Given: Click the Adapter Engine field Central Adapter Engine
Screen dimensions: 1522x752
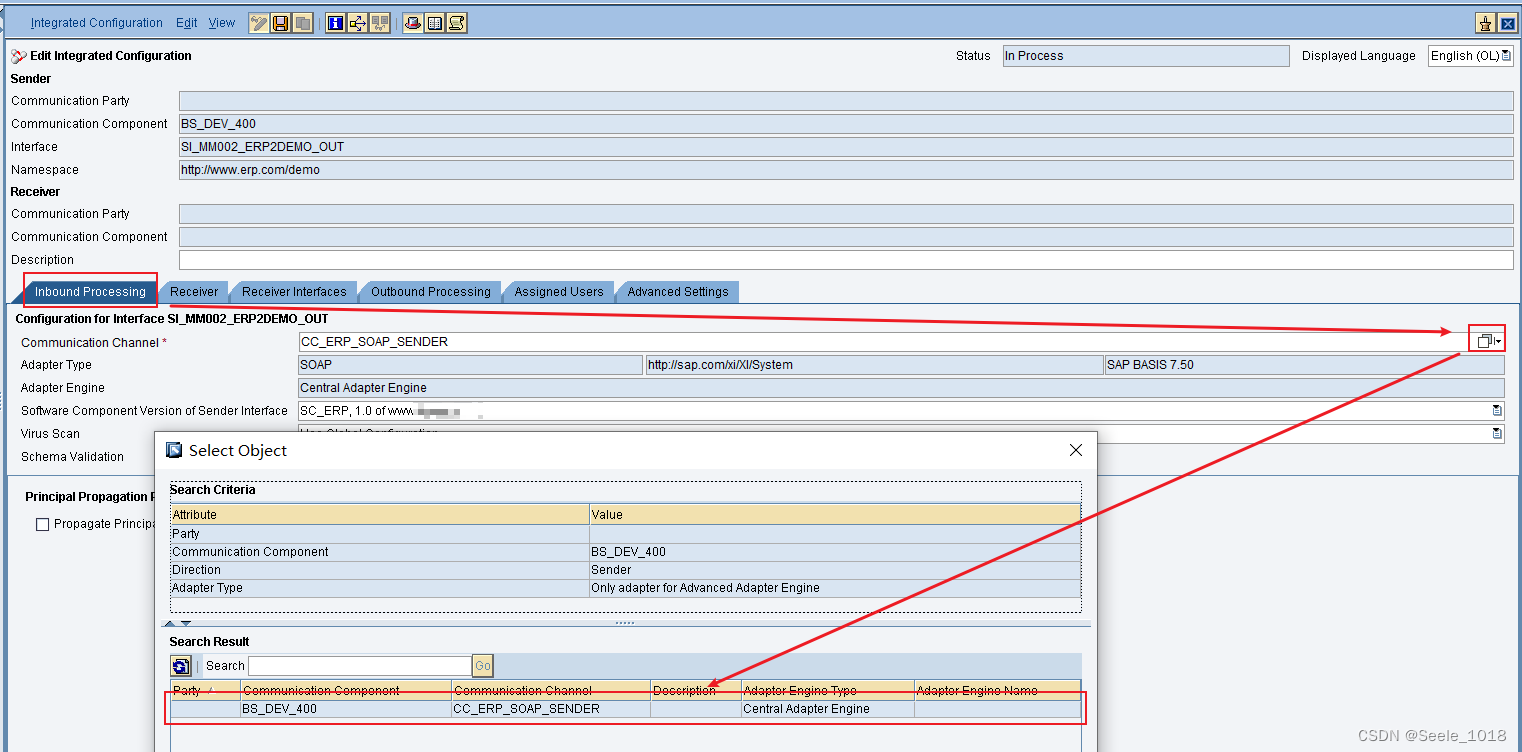Looking at the screenshot, I should click(901, 388).
